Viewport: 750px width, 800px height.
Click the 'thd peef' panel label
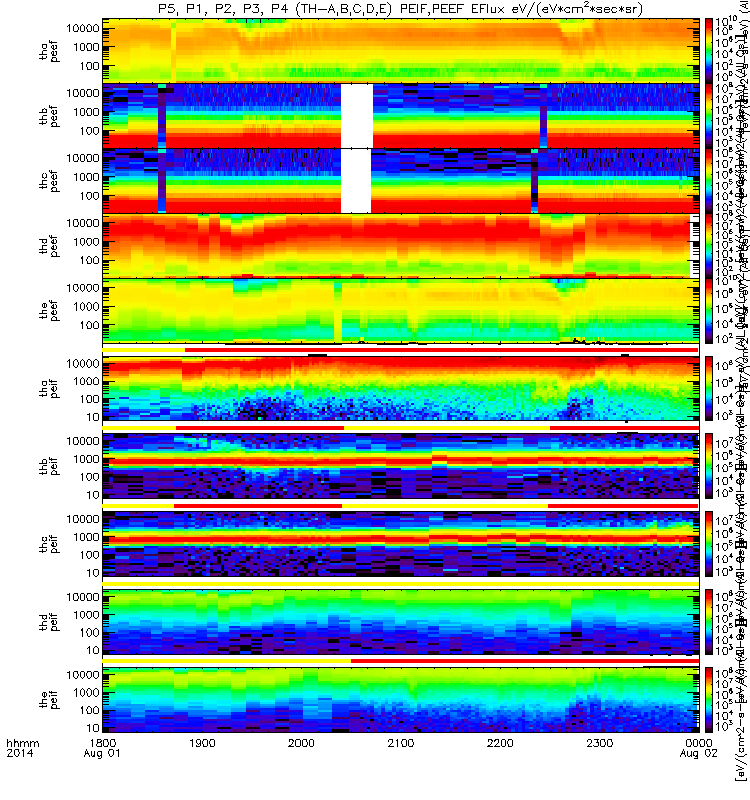pos(49,246)
